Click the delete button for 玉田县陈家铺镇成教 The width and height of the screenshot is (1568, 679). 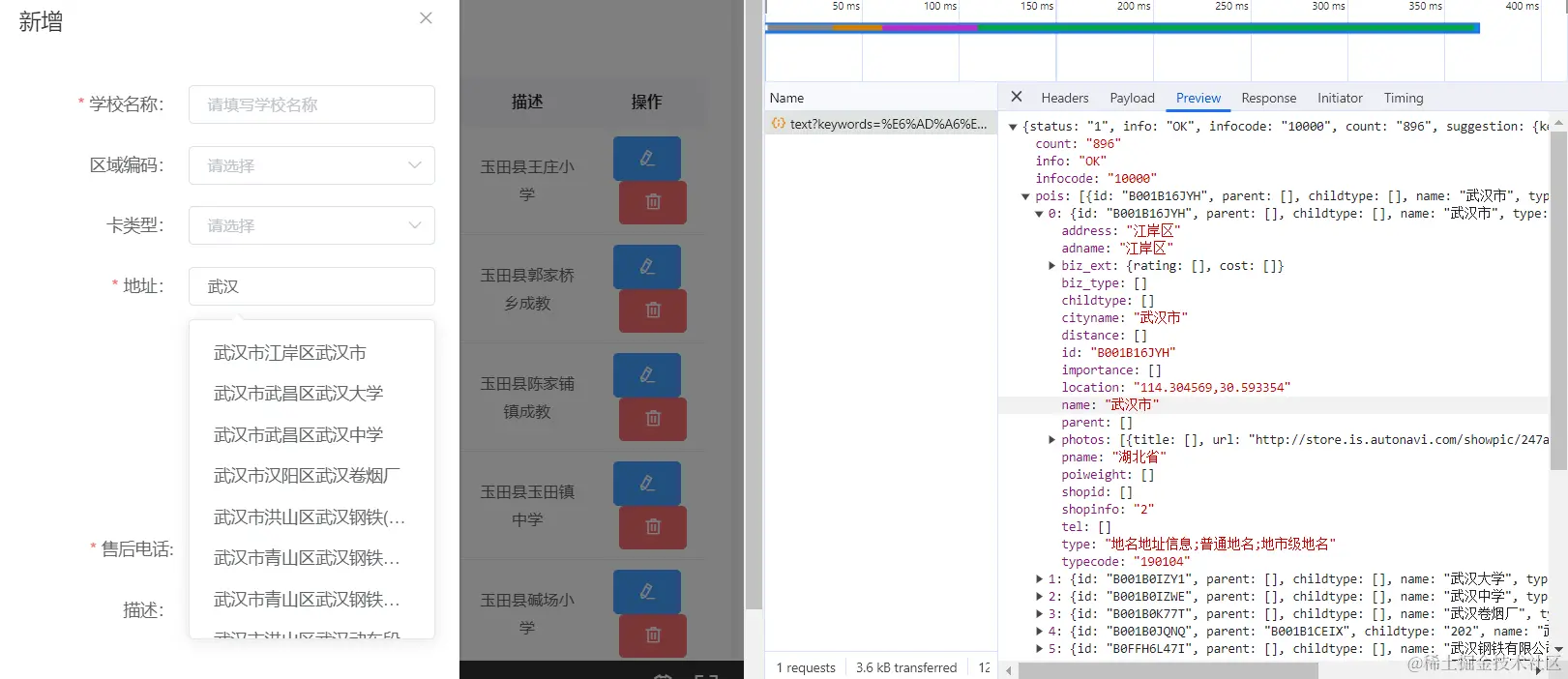[653, 419]
